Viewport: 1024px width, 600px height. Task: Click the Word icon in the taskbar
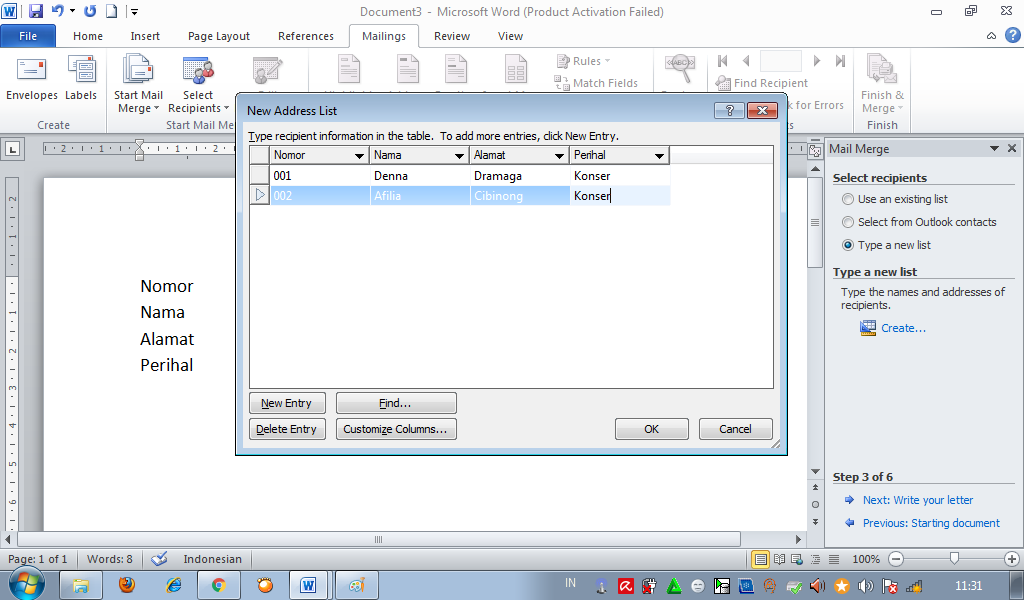308,583
